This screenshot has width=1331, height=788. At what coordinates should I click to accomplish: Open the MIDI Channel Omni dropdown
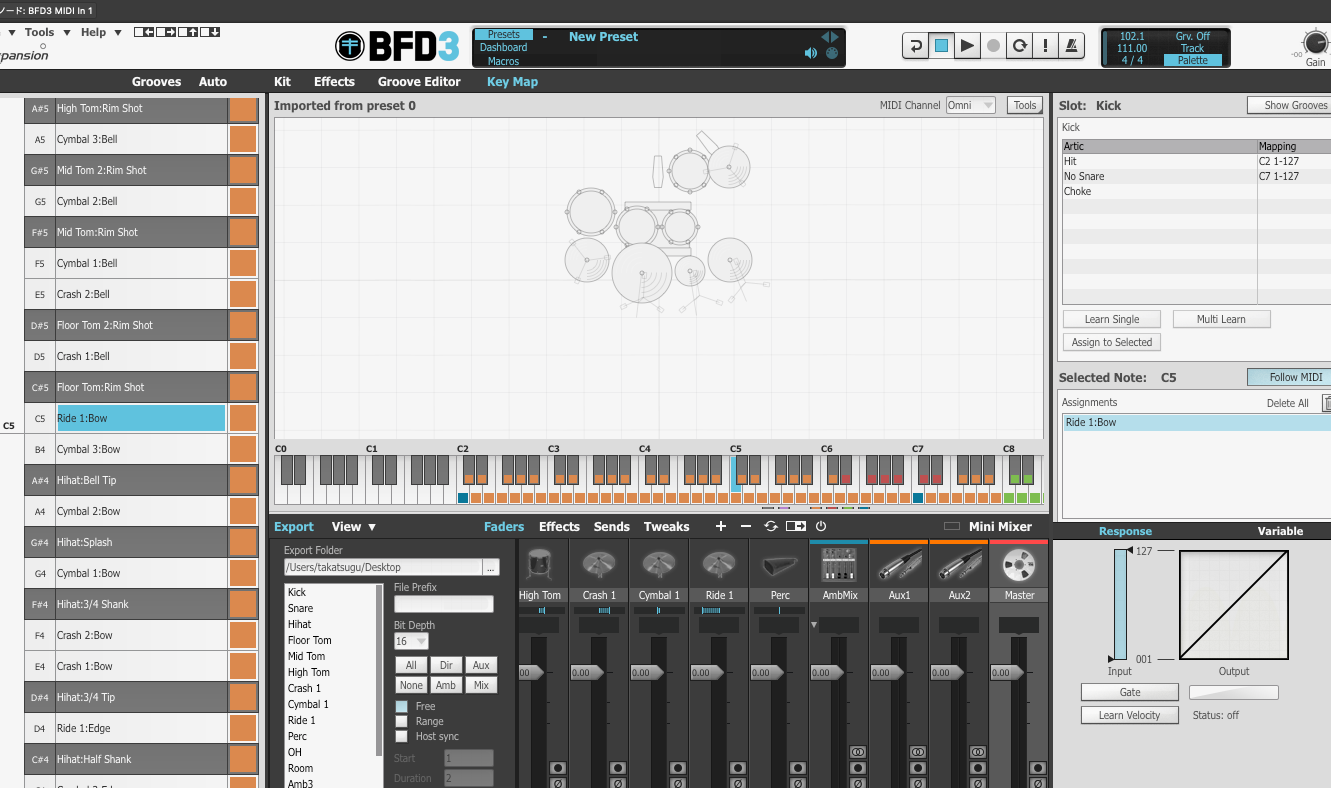(971, 105)
